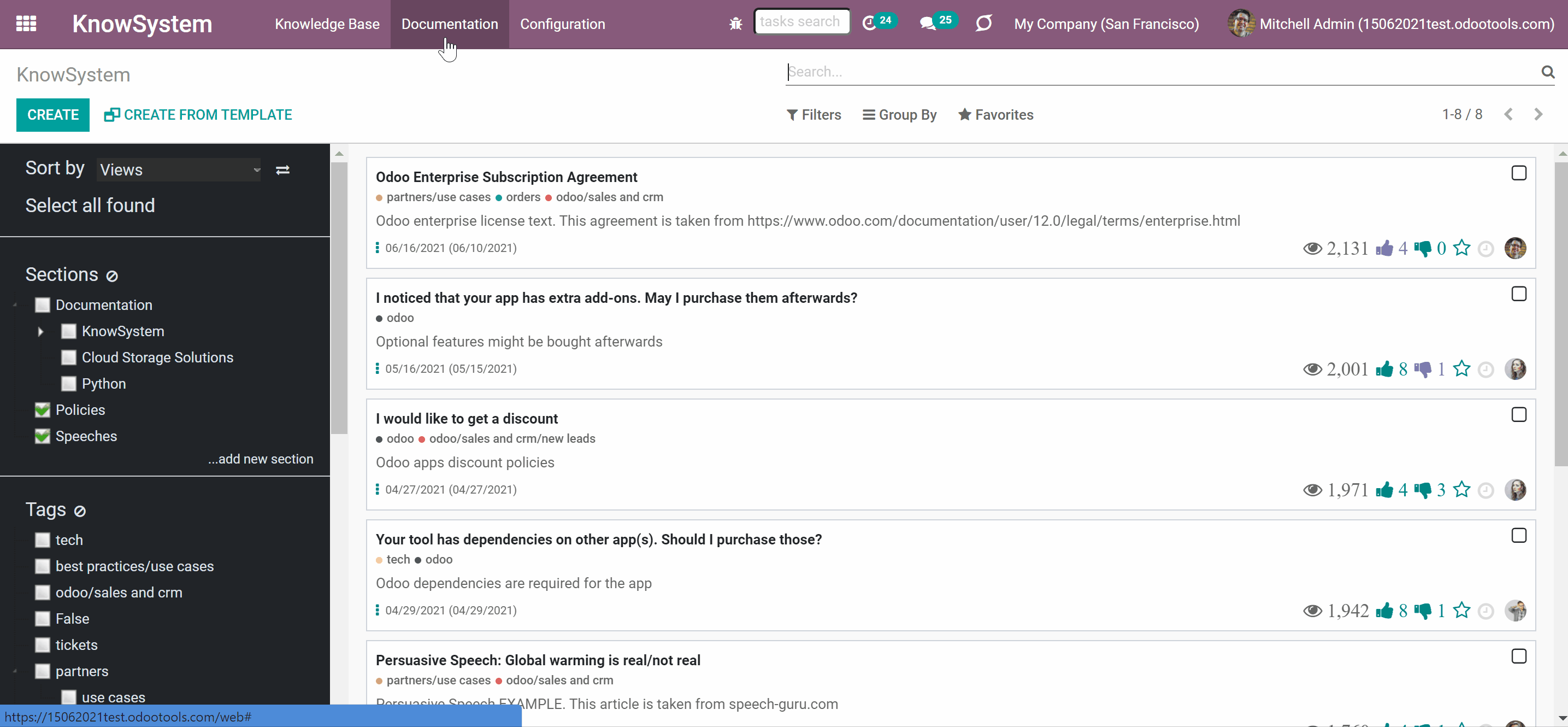Viewport: 1568px width, 727px height.
Task: Check the Python section checkbox
Action: pos(69,384)
